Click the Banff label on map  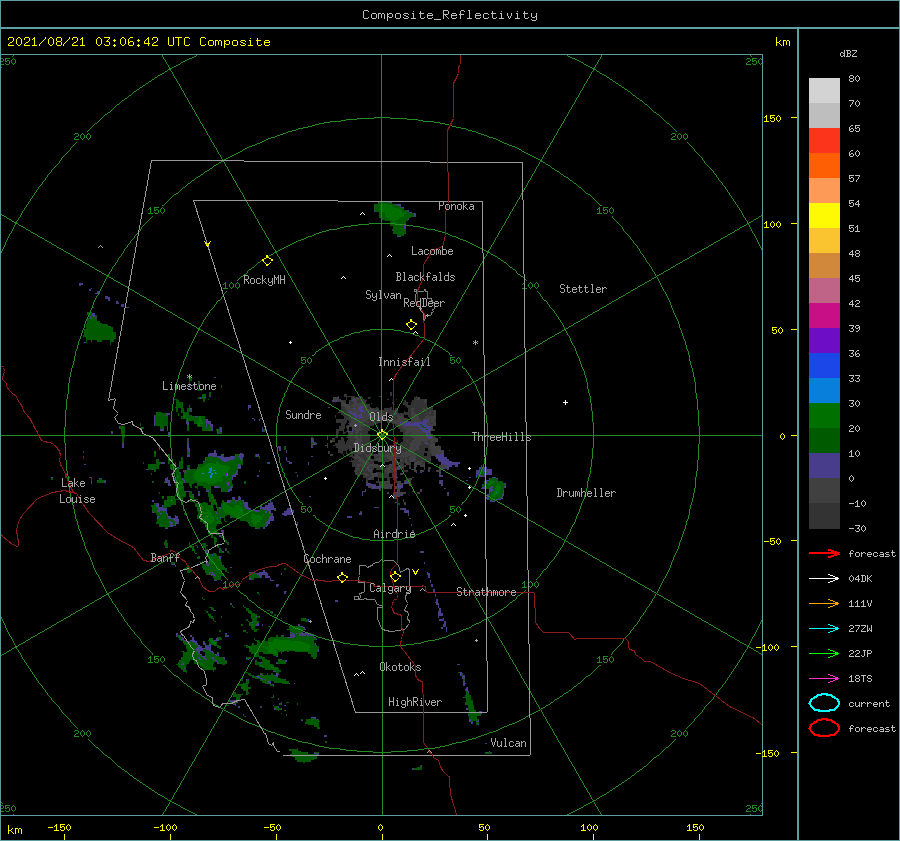[165, 557]
